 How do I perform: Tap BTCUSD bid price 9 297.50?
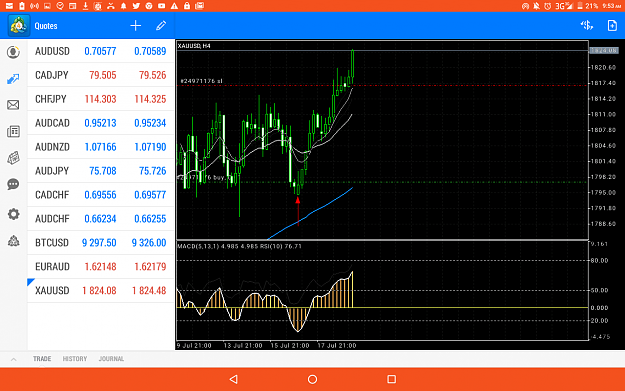(99, 243)
